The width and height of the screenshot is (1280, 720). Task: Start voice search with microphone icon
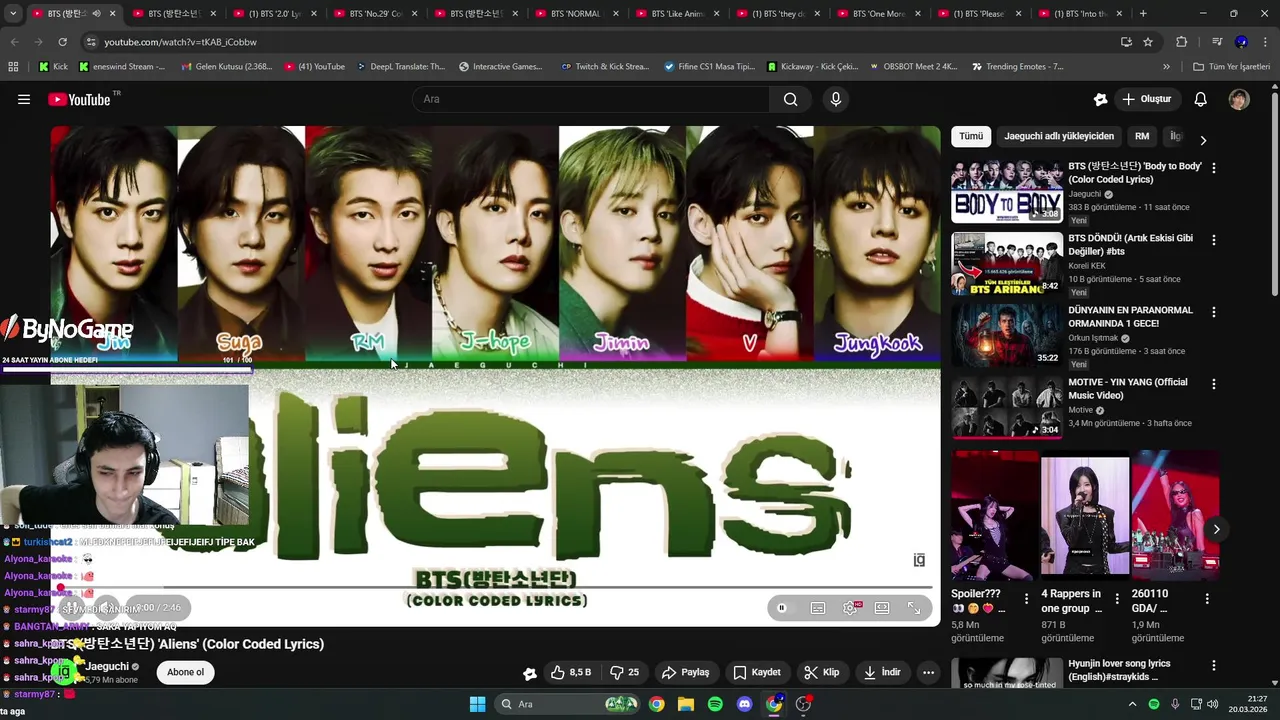[x=836, y=99]
